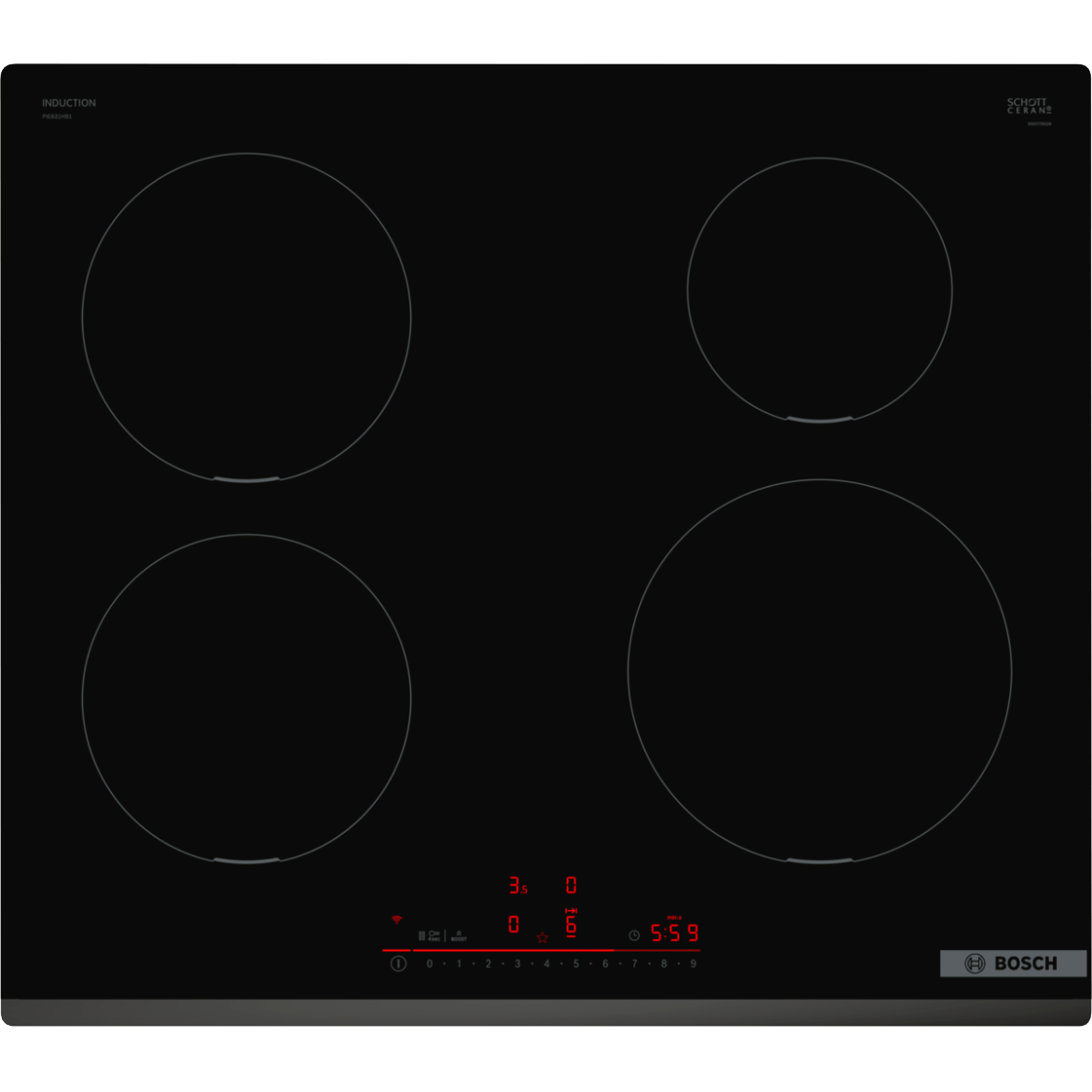The image size is (1092, 1092).
Task: Tap the red star favorite icon
Action: (x=543, y=937)
